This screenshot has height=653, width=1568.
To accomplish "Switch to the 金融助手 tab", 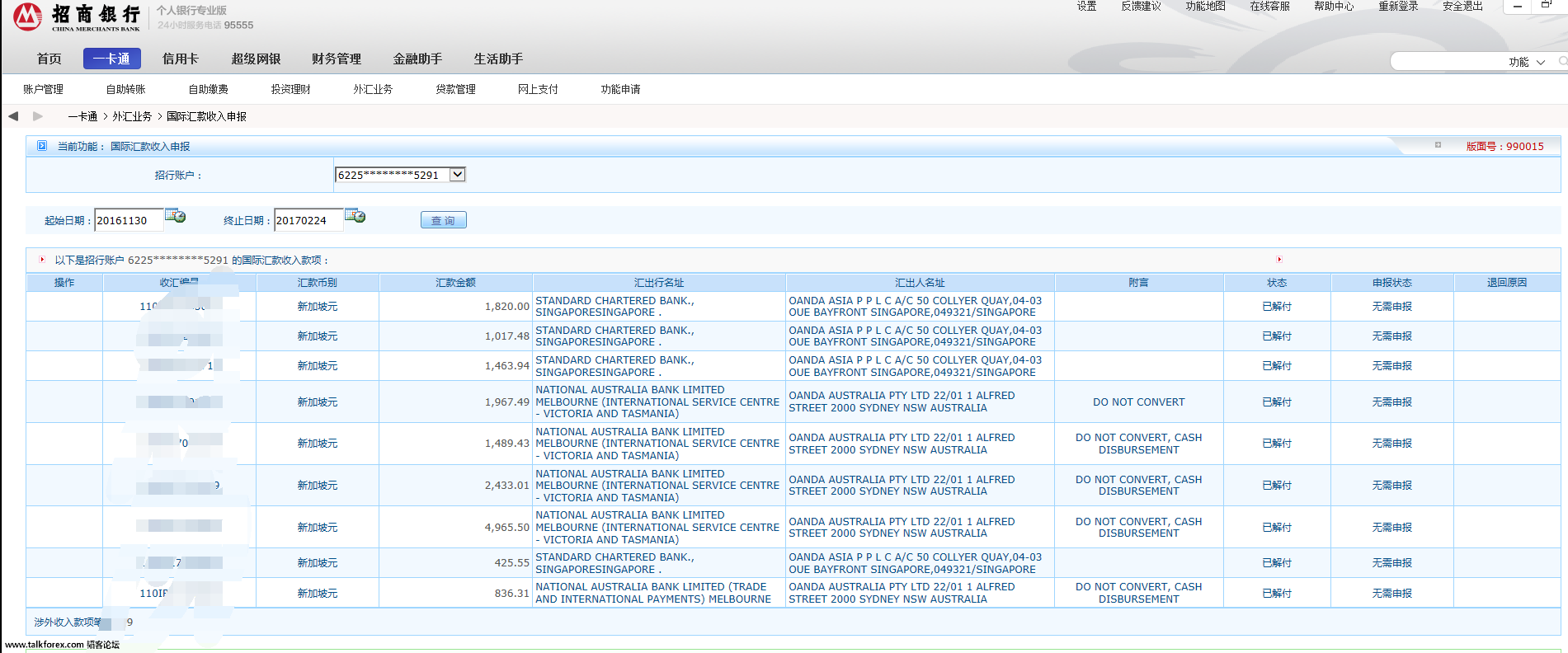I will pyautogui.click(x=418, y=59).
